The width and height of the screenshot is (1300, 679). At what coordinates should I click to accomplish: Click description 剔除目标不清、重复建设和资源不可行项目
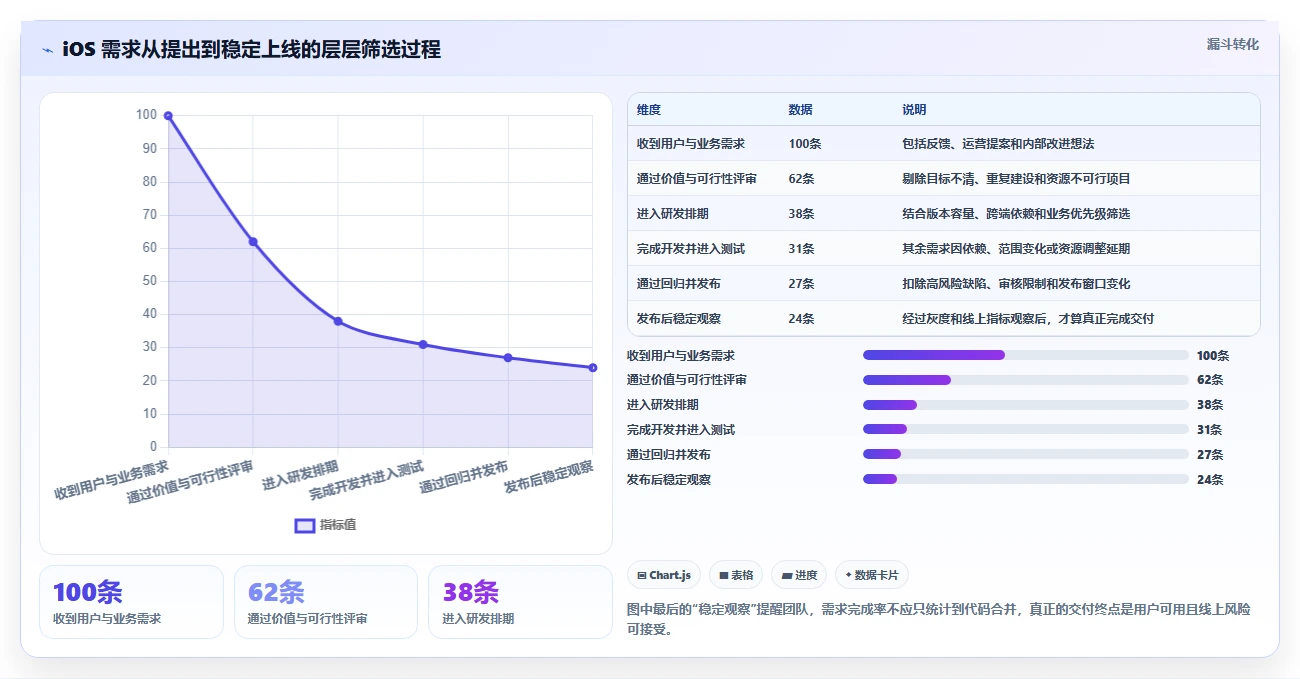coord(1016,178)
